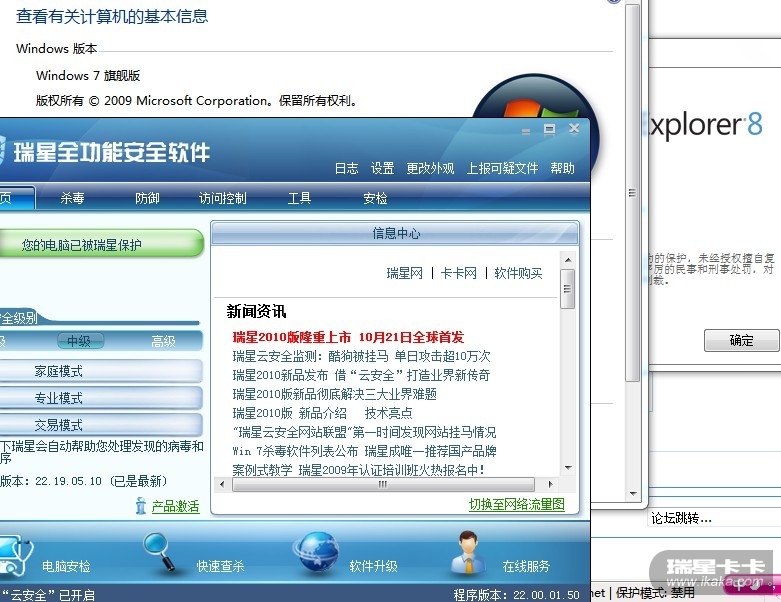Switch to the 杀毒 tab

73,198
